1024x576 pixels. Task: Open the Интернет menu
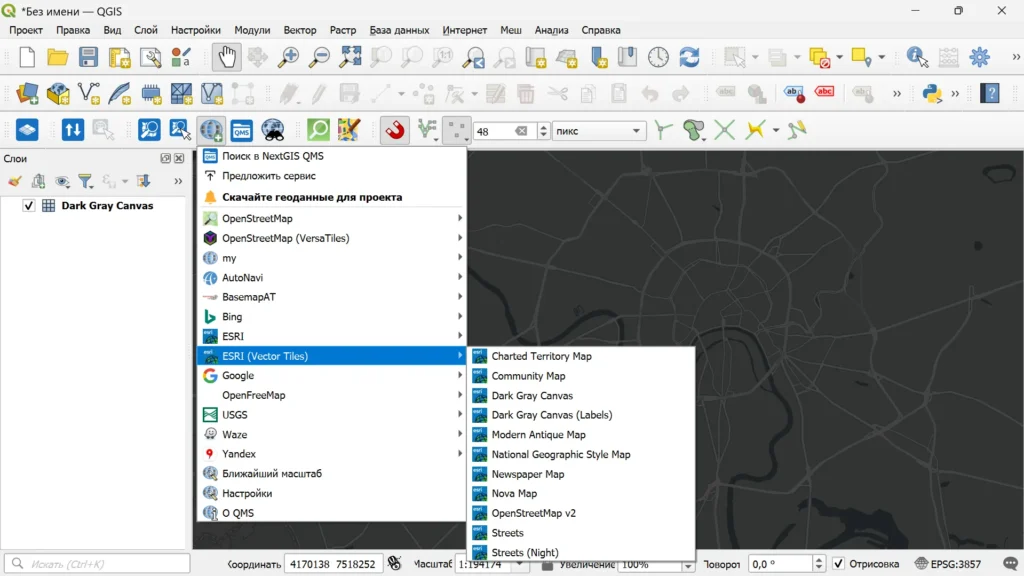pyautogui.click(x=464, y=30)
